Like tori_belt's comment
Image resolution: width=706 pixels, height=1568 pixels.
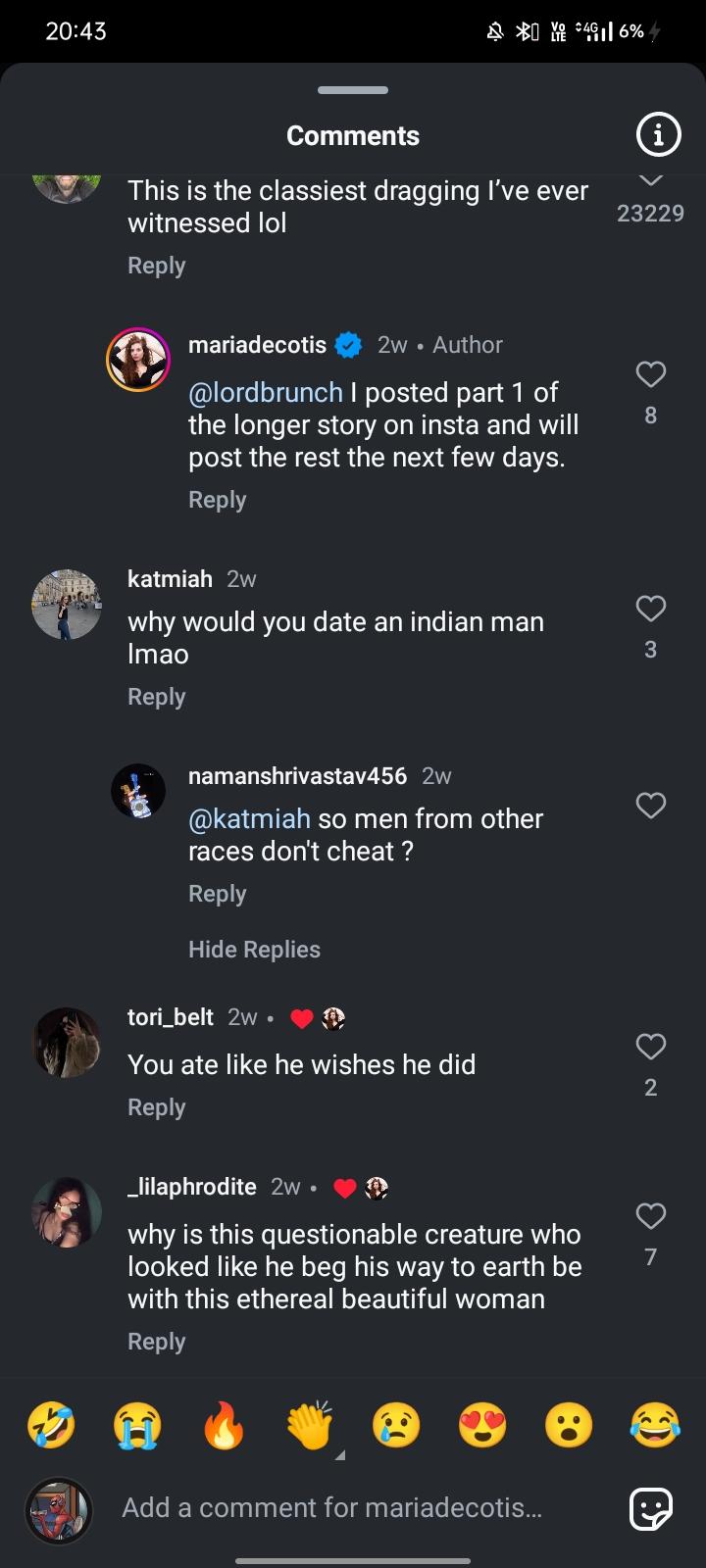(x=651, y=1047)
